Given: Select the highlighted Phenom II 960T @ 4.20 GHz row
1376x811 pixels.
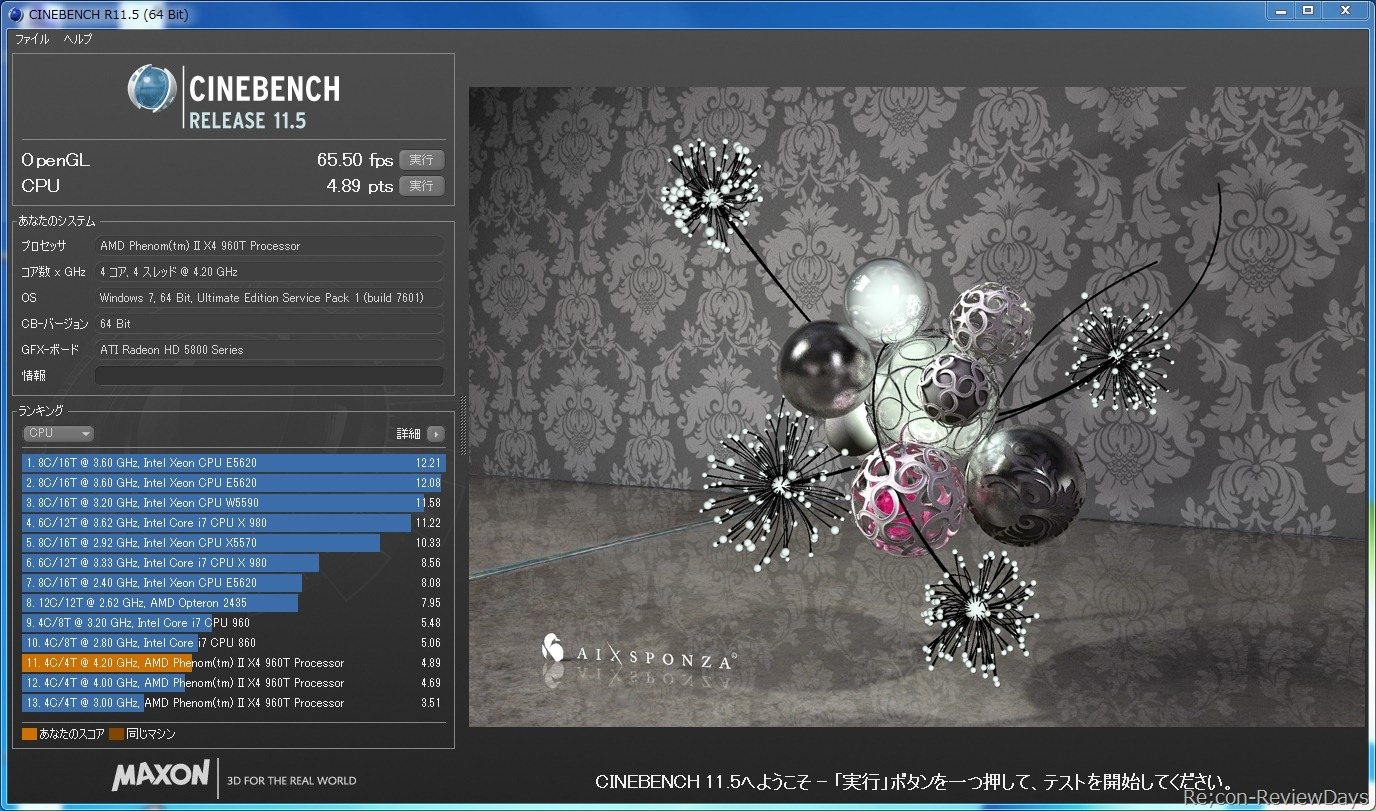Looking at the screenshot, I should (x=233, y=663).
